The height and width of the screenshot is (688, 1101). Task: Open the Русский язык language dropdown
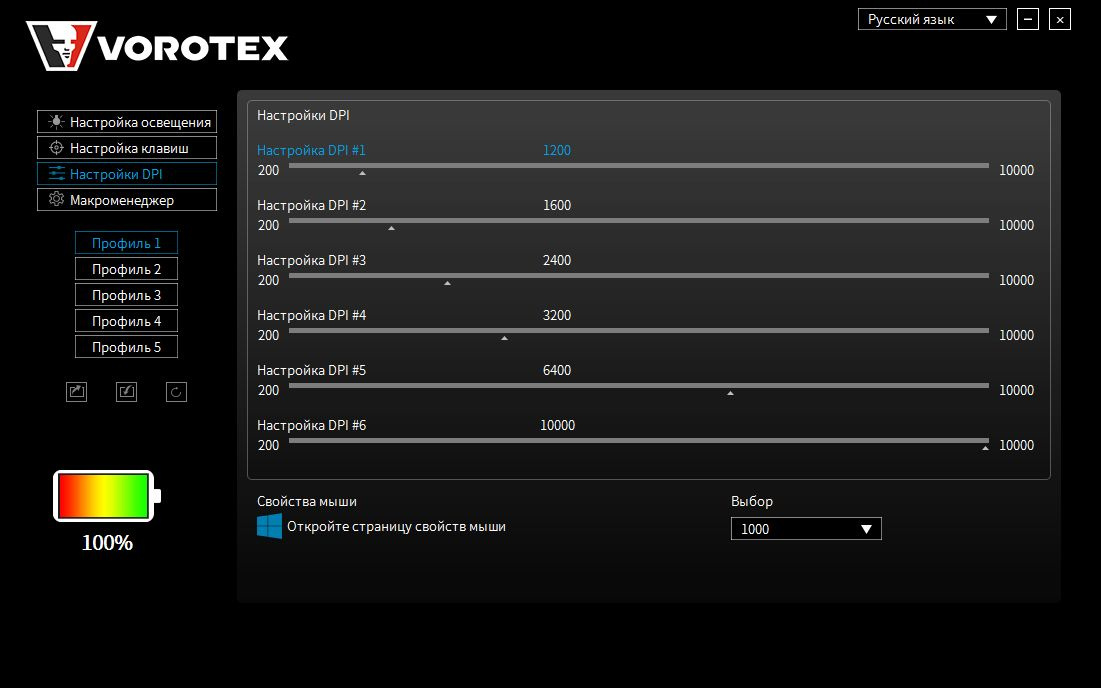[931, 18]
